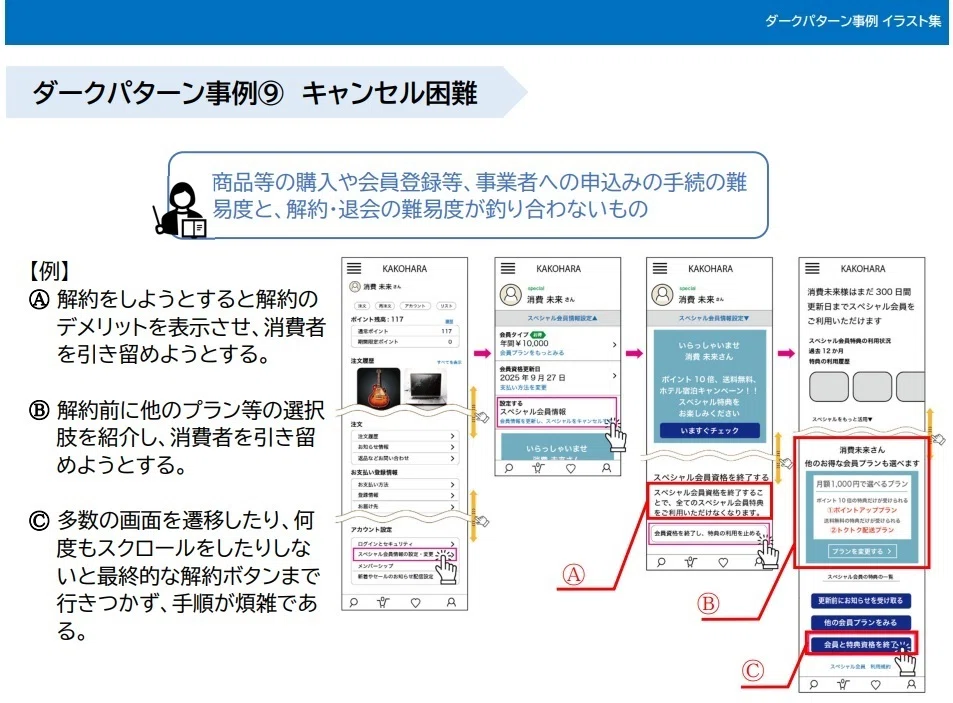The width and height of the screenshot is (953, 703).
Task: Click user avatar beside 消費 未来 on 会員タイプ screen
Action: 511,295
